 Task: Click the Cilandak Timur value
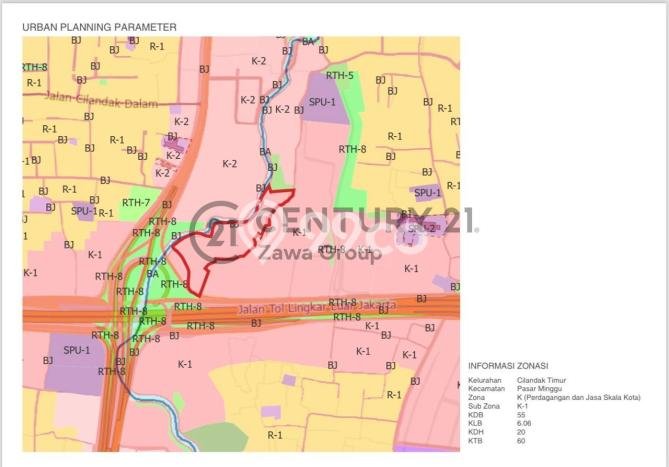(541, 380)
